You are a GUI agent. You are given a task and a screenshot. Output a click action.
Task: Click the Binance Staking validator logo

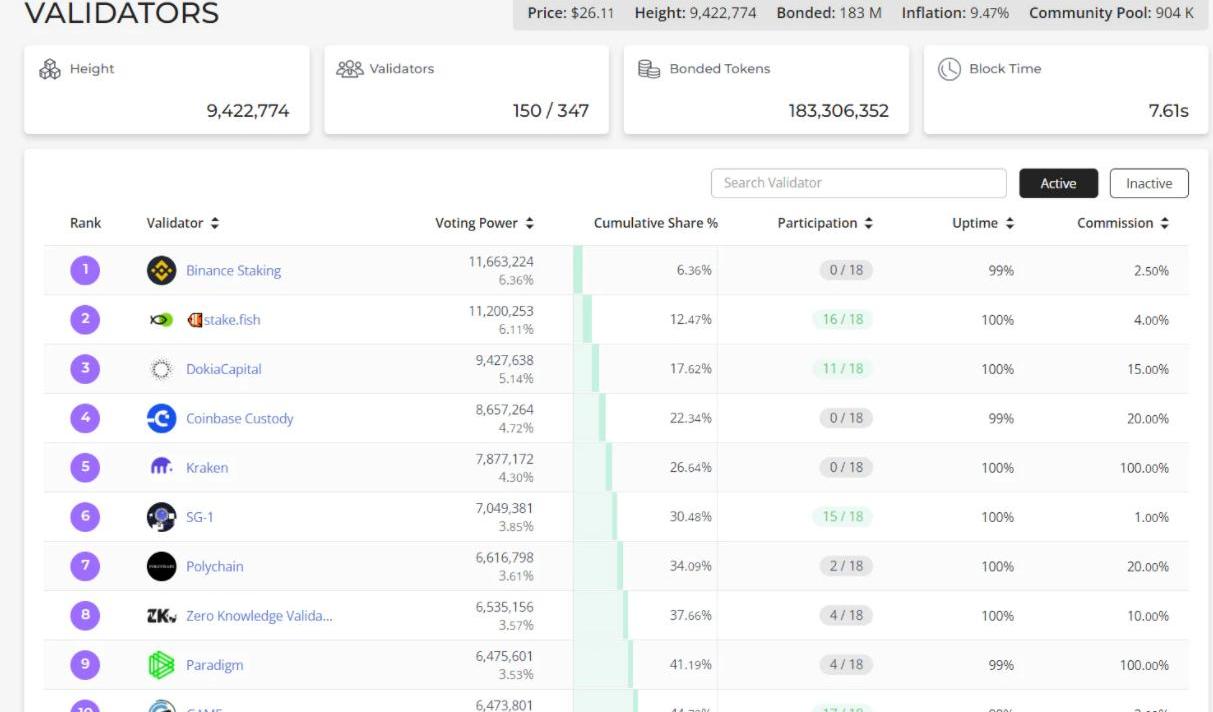click(x=161, y=270)
